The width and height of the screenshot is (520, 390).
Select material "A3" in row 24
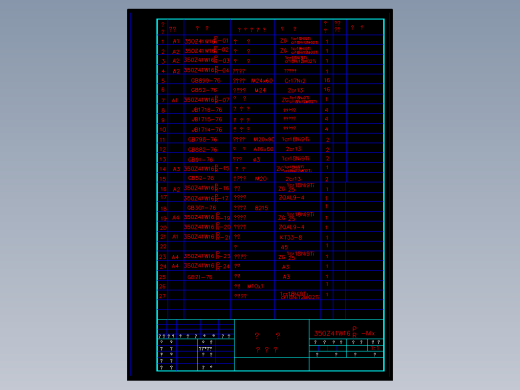(x=286, y=267)
